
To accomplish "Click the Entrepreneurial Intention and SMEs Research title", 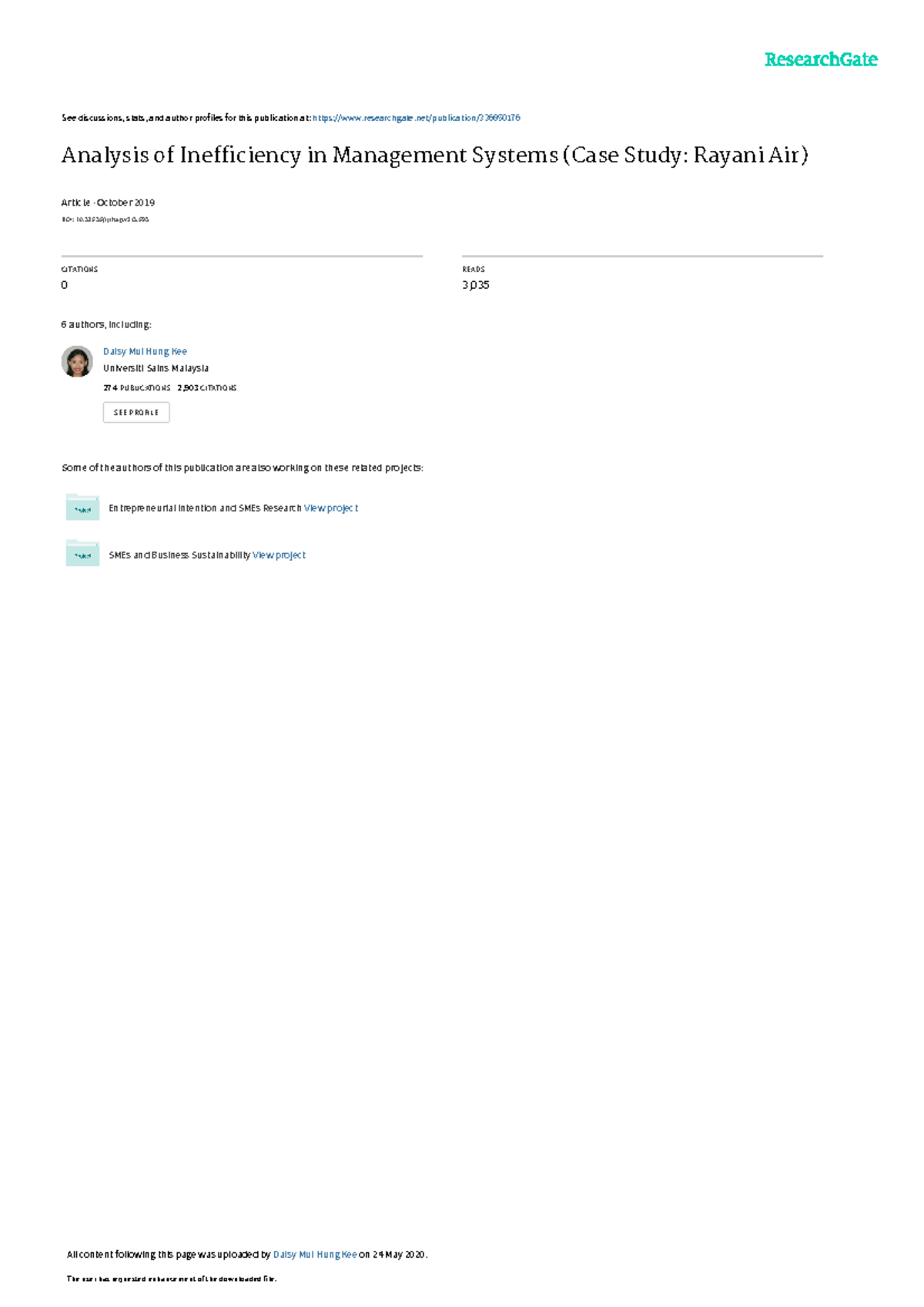I will [205, 508].
